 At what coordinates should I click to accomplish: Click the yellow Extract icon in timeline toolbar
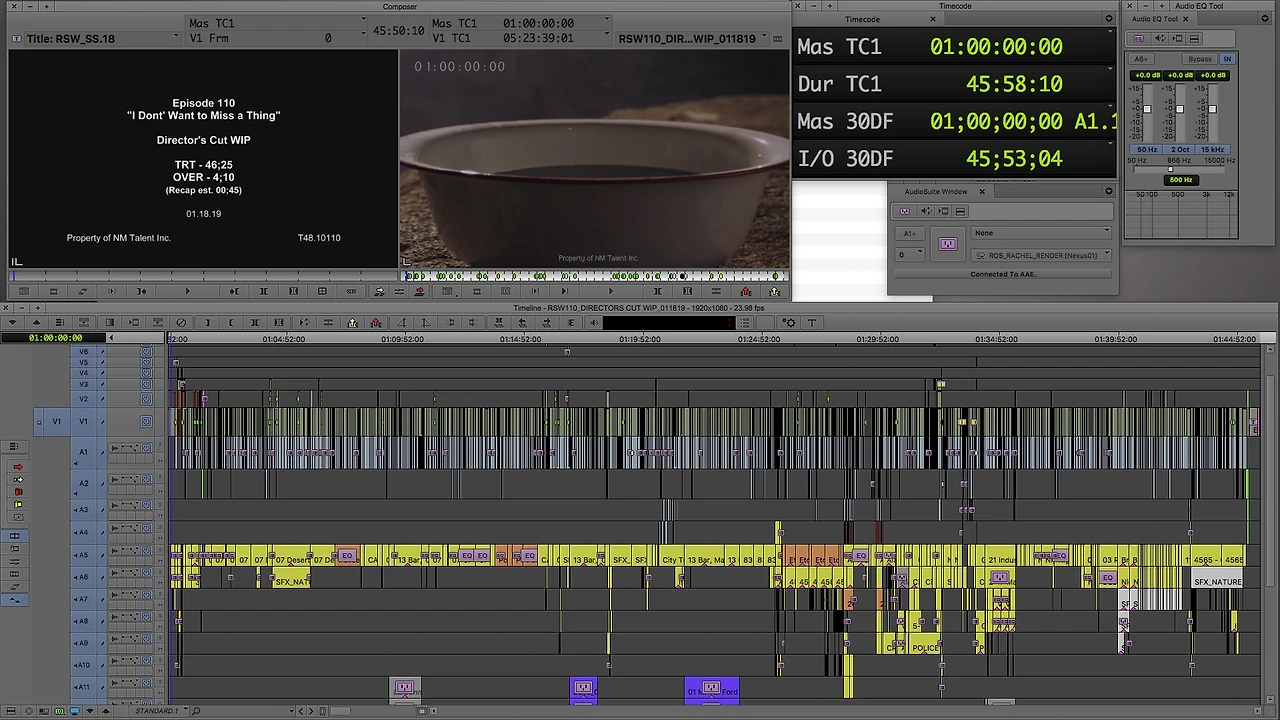(x=352, y=322)
